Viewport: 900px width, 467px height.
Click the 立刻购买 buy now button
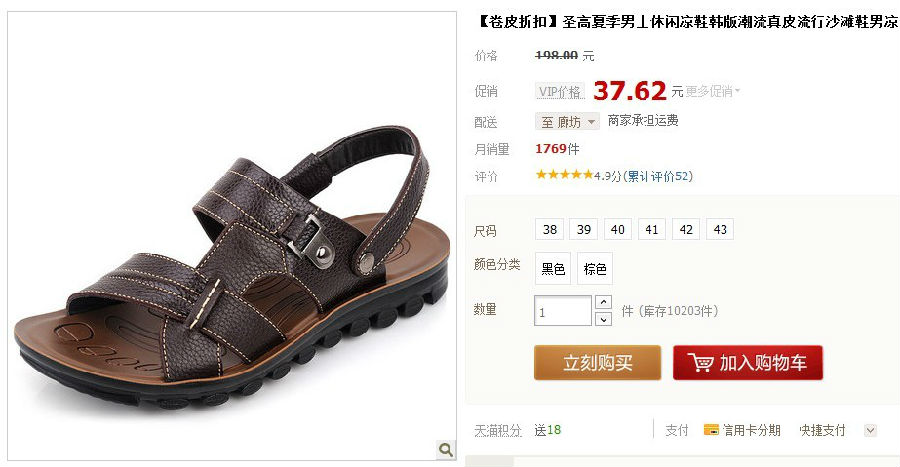pyautogui.click(x=598, y=363)
